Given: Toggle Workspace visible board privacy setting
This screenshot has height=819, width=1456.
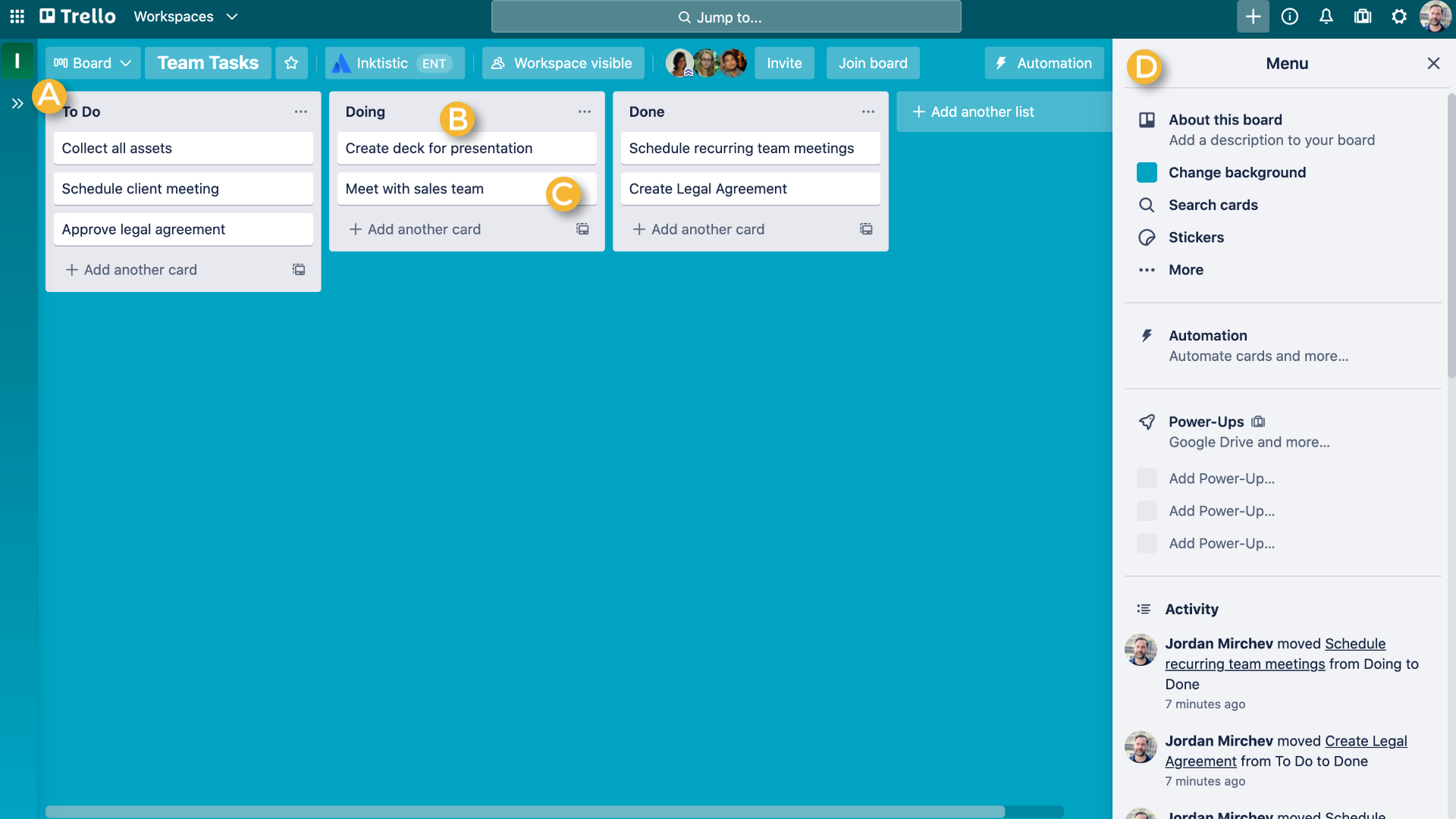Looking at the screenshot, I should point(561,62).
